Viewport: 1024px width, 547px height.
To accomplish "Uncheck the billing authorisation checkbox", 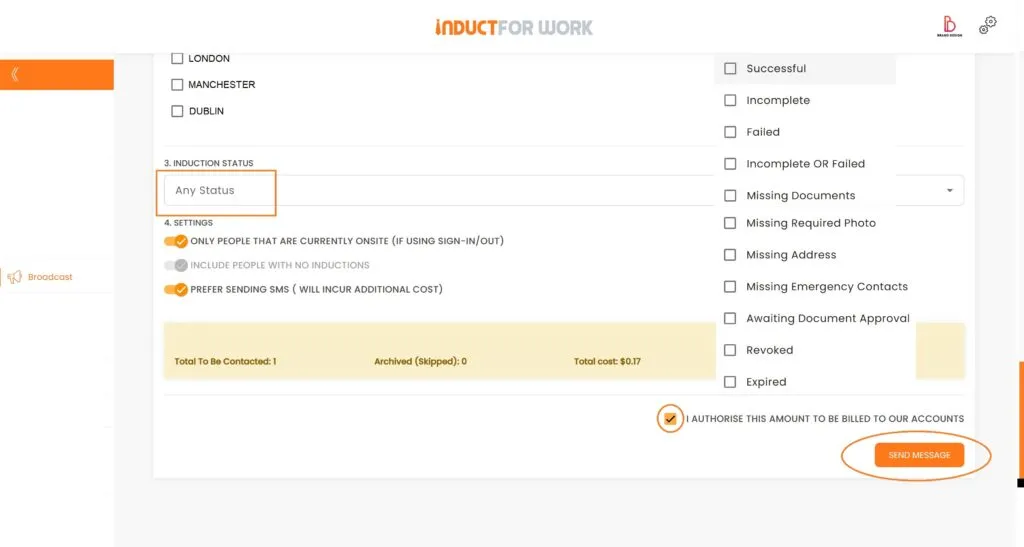I will click(x=670, y=419).
